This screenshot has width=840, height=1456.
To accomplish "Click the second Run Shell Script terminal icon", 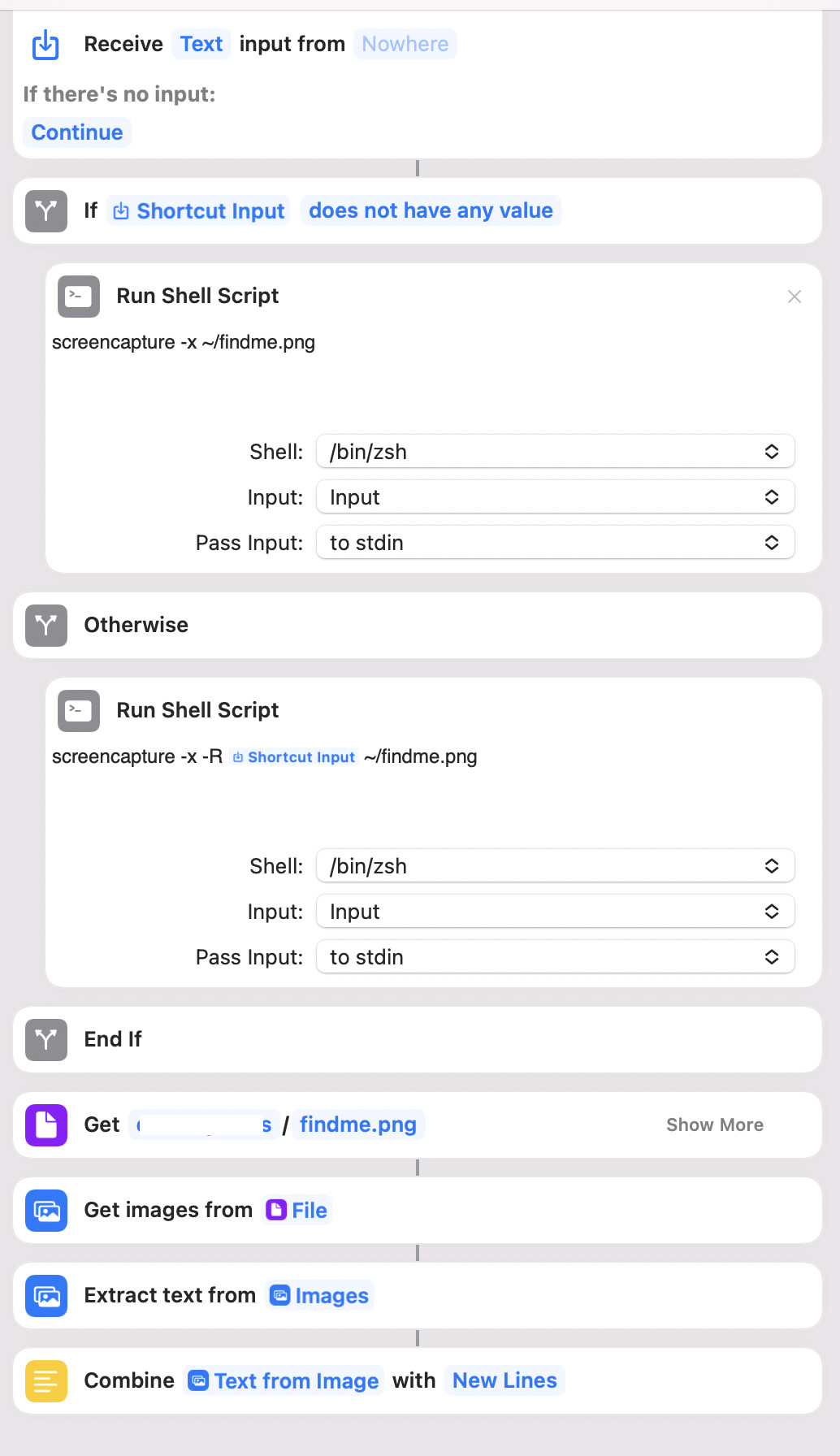I will 79,710.
